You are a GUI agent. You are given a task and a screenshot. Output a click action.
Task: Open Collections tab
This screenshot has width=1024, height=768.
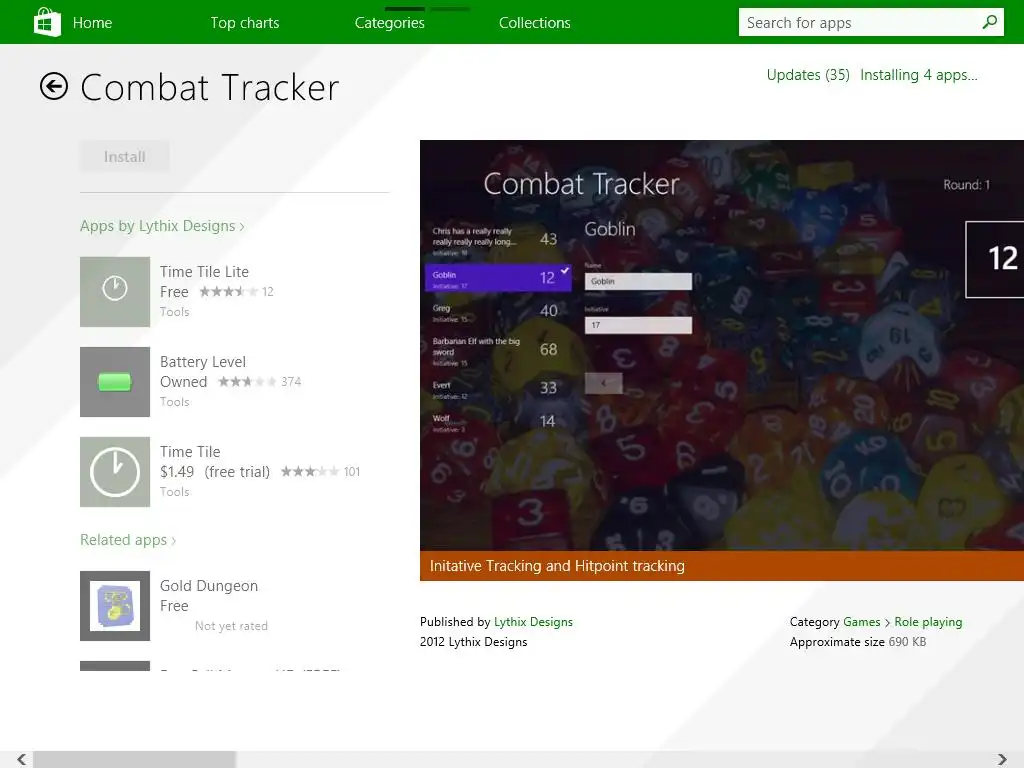click(535, 23)
